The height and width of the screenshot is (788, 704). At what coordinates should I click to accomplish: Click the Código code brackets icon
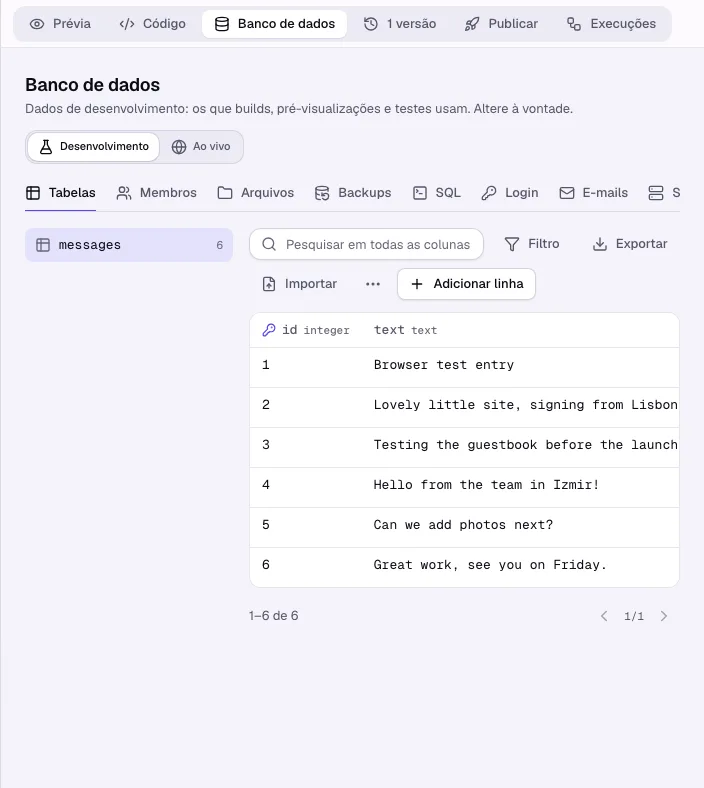pyautogui.click(x=127, y=24)
